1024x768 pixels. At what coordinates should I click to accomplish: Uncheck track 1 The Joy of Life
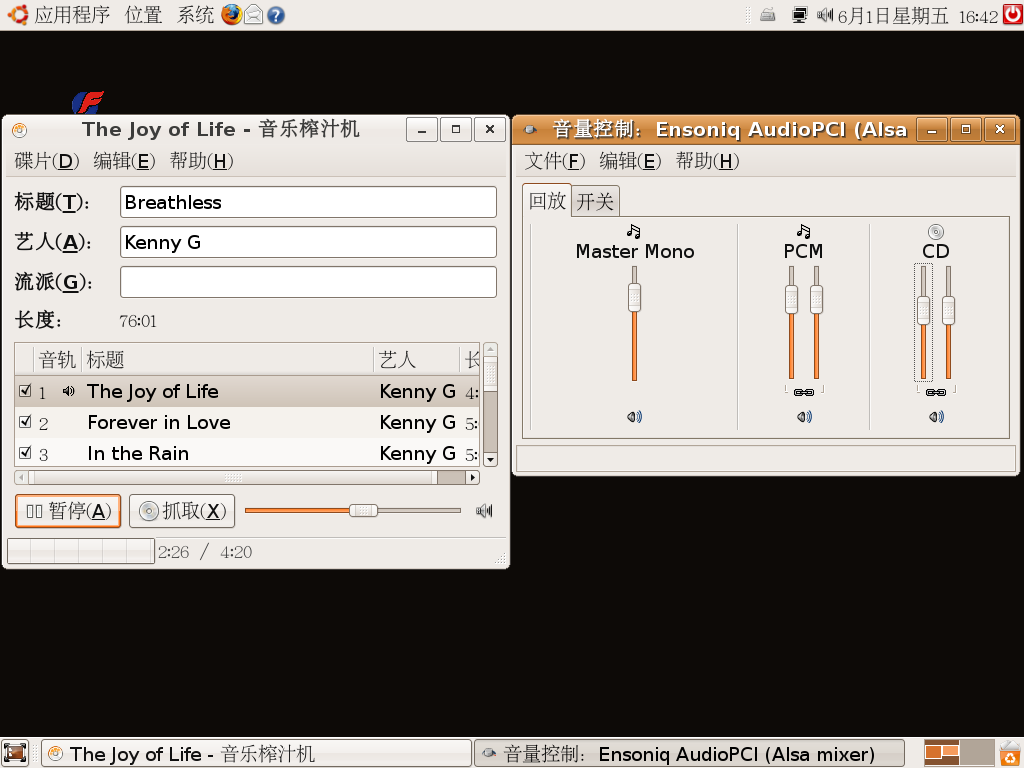point(25,391)
